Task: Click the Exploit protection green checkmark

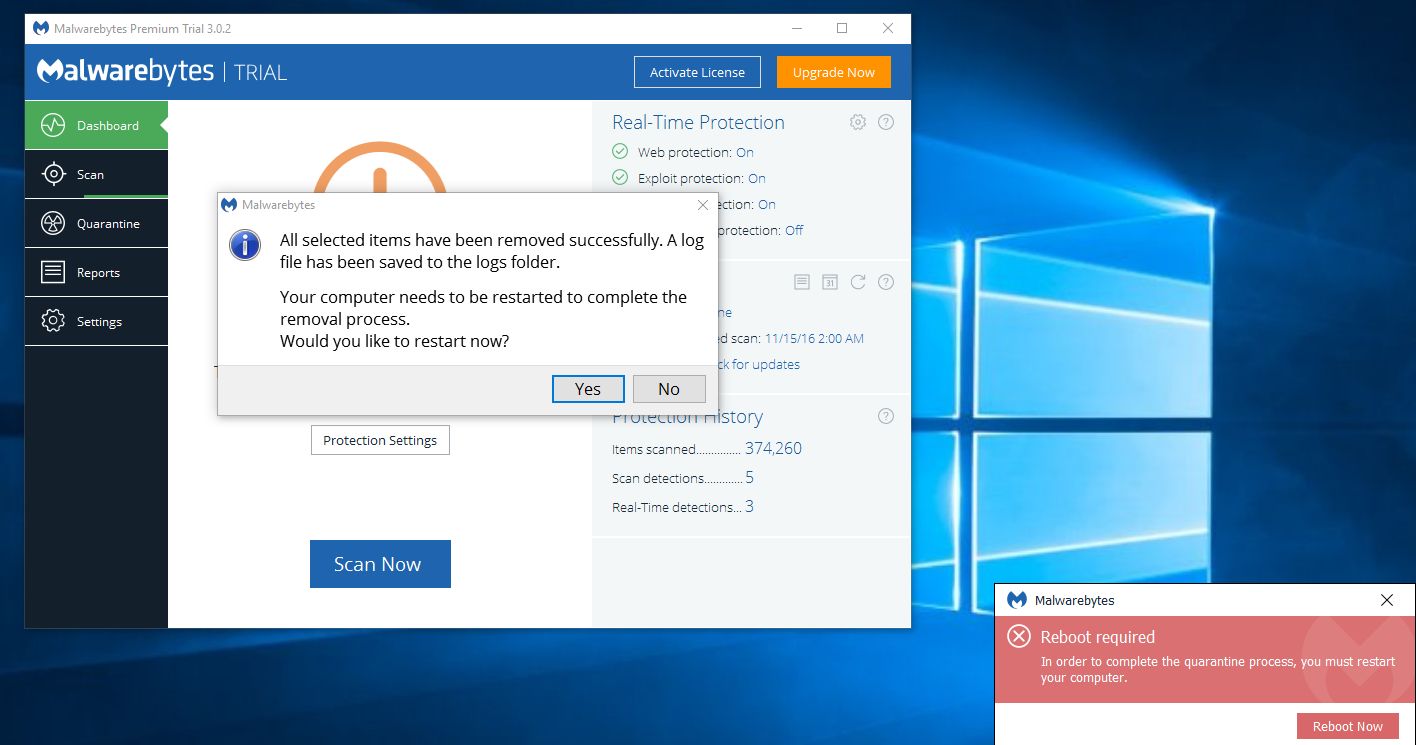Action: [x=620, y=178]
